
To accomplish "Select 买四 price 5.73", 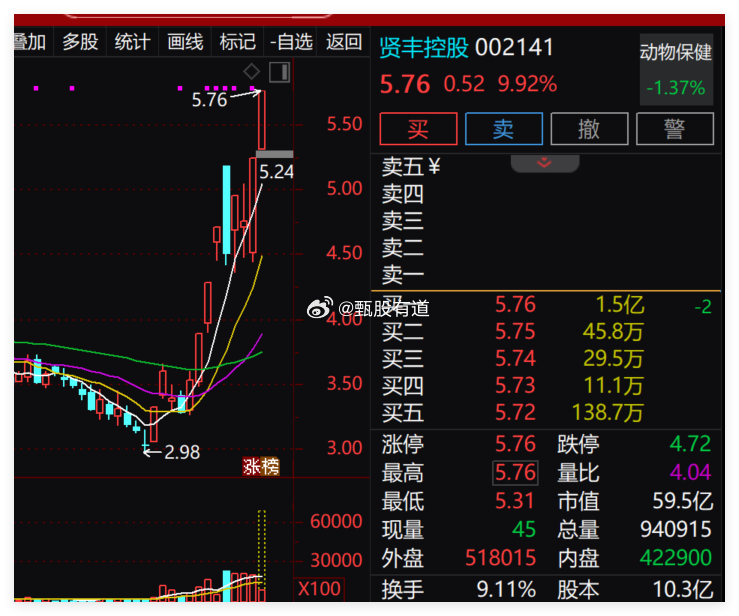I will point(515,386).
